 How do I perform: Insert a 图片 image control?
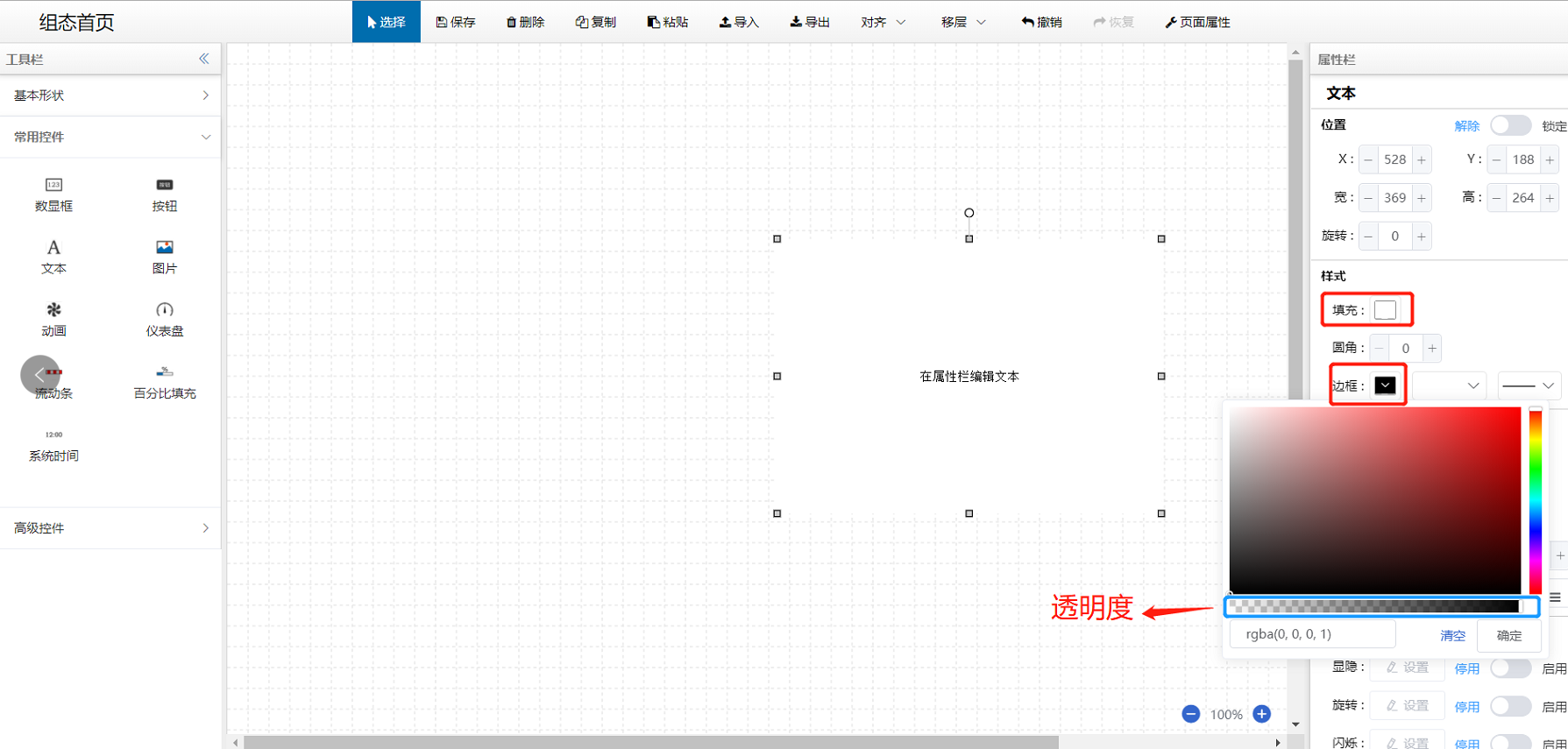point(164,257)
